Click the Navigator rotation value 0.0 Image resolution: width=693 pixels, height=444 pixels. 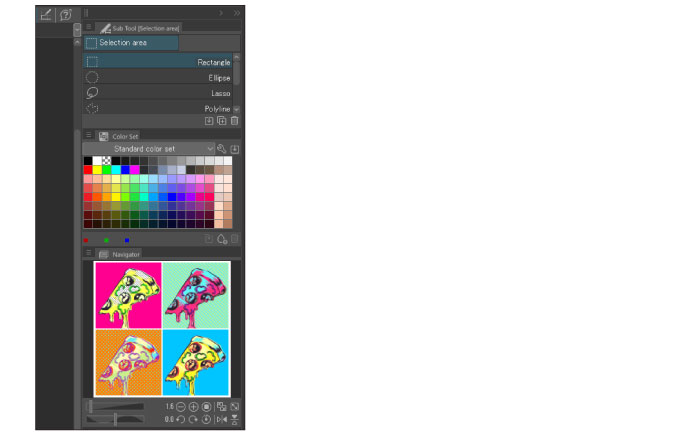(169, 419)
